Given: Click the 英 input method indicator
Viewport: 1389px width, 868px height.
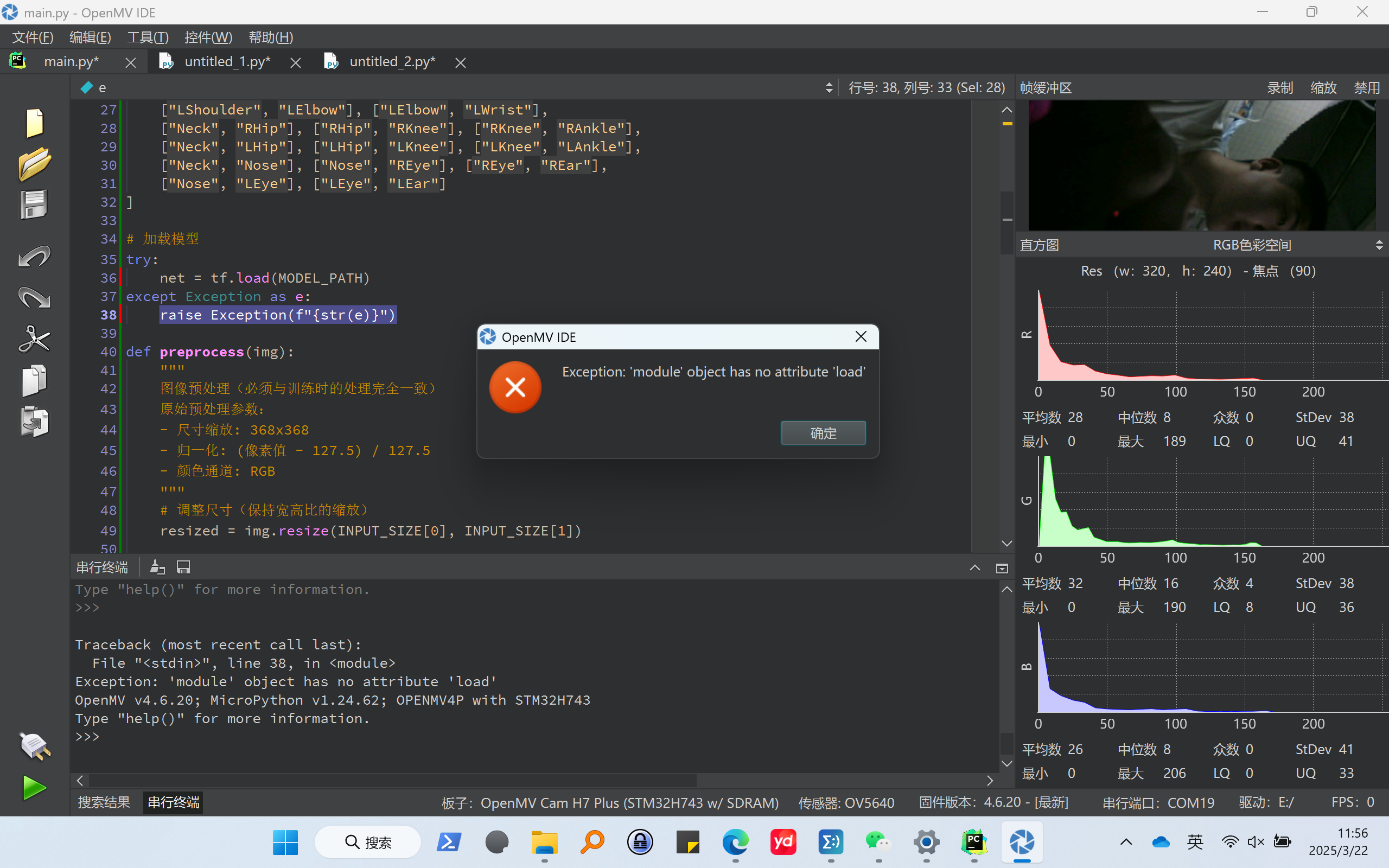Looking at the screenshot, I should (1195, 842).
